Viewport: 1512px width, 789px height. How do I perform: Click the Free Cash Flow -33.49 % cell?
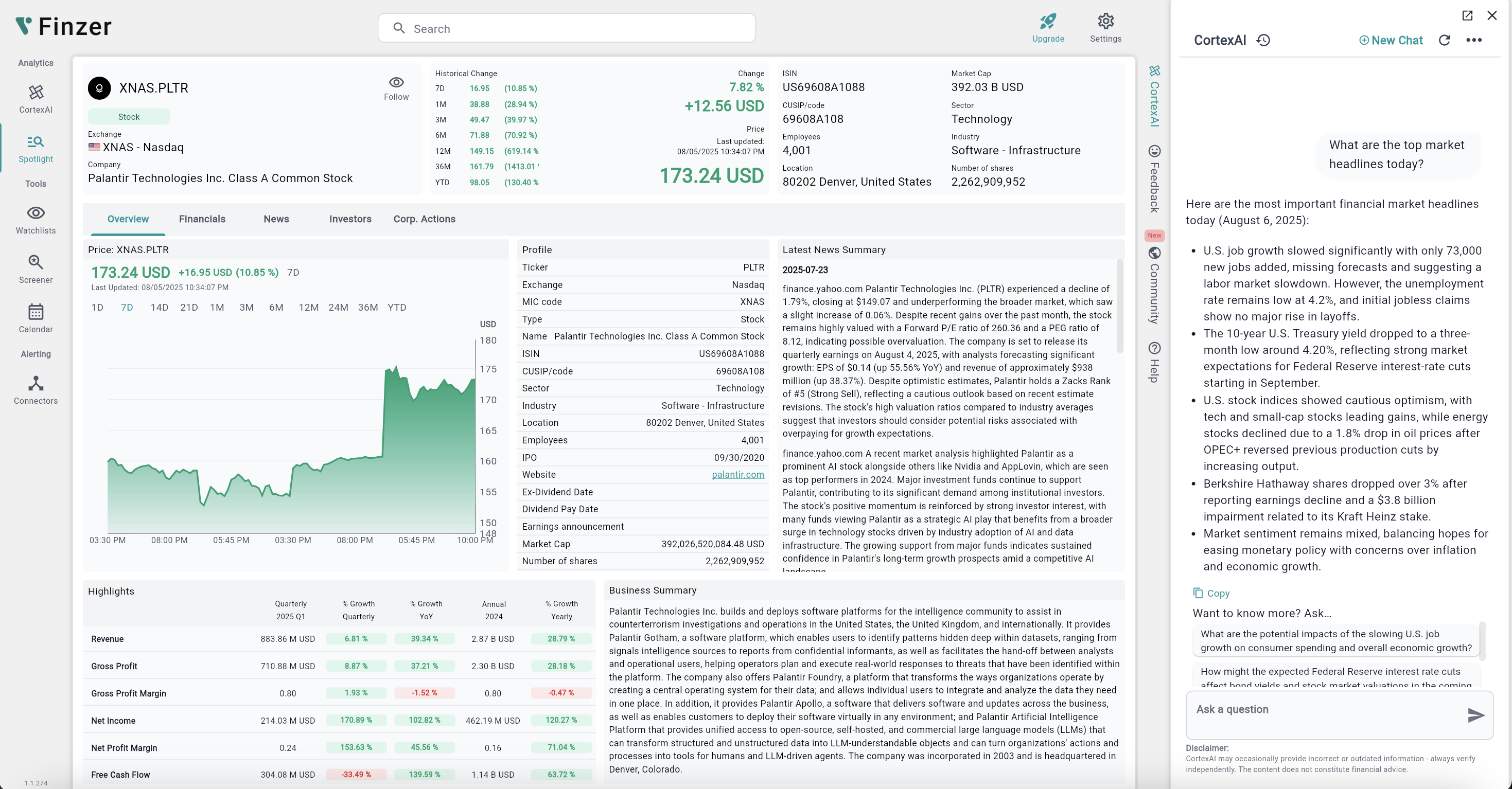356,774
